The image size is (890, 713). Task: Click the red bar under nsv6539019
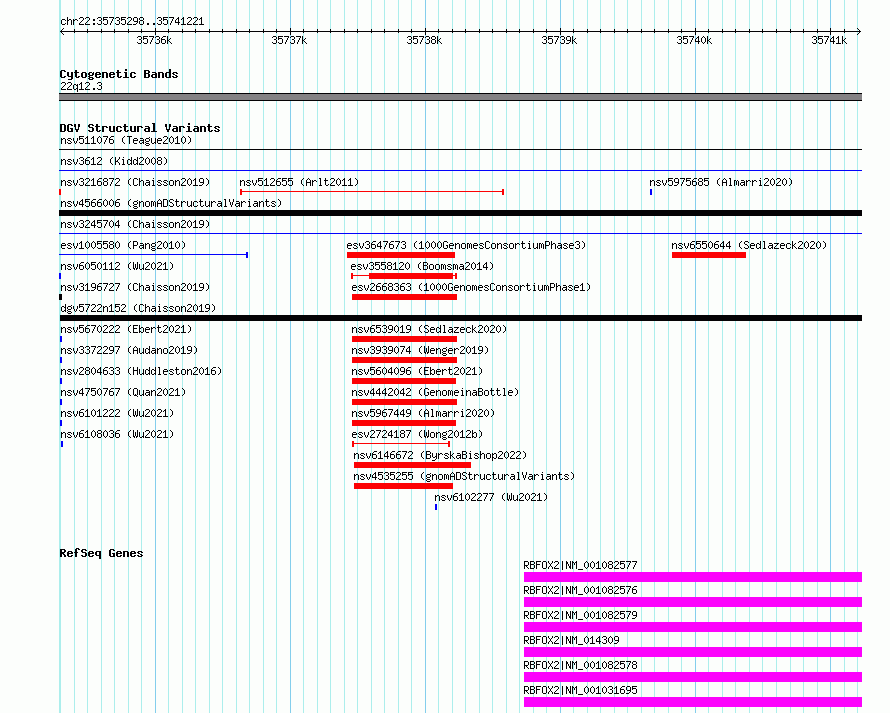[404, 339]
